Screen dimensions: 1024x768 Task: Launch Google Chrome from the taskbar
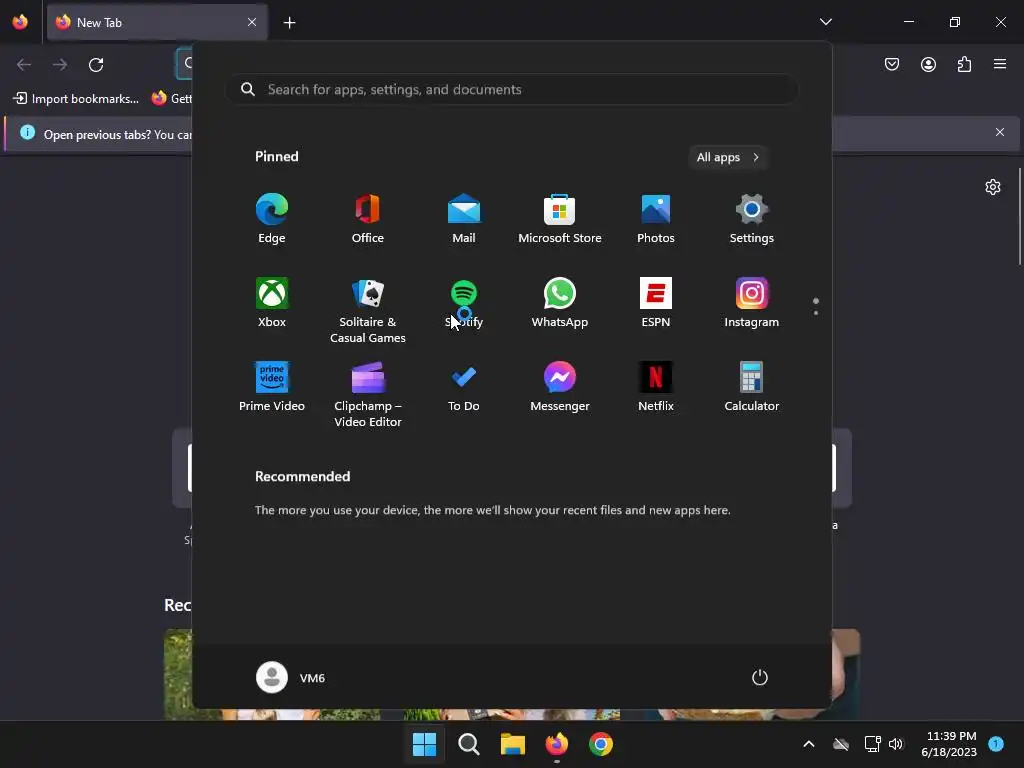[x=601, y=744]
